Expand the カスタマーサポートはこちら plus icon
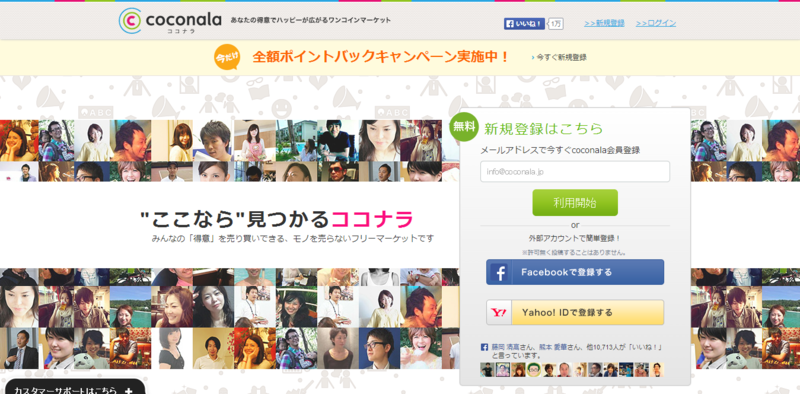This screenshot has height=394, width=800. [x=128, y=391]
